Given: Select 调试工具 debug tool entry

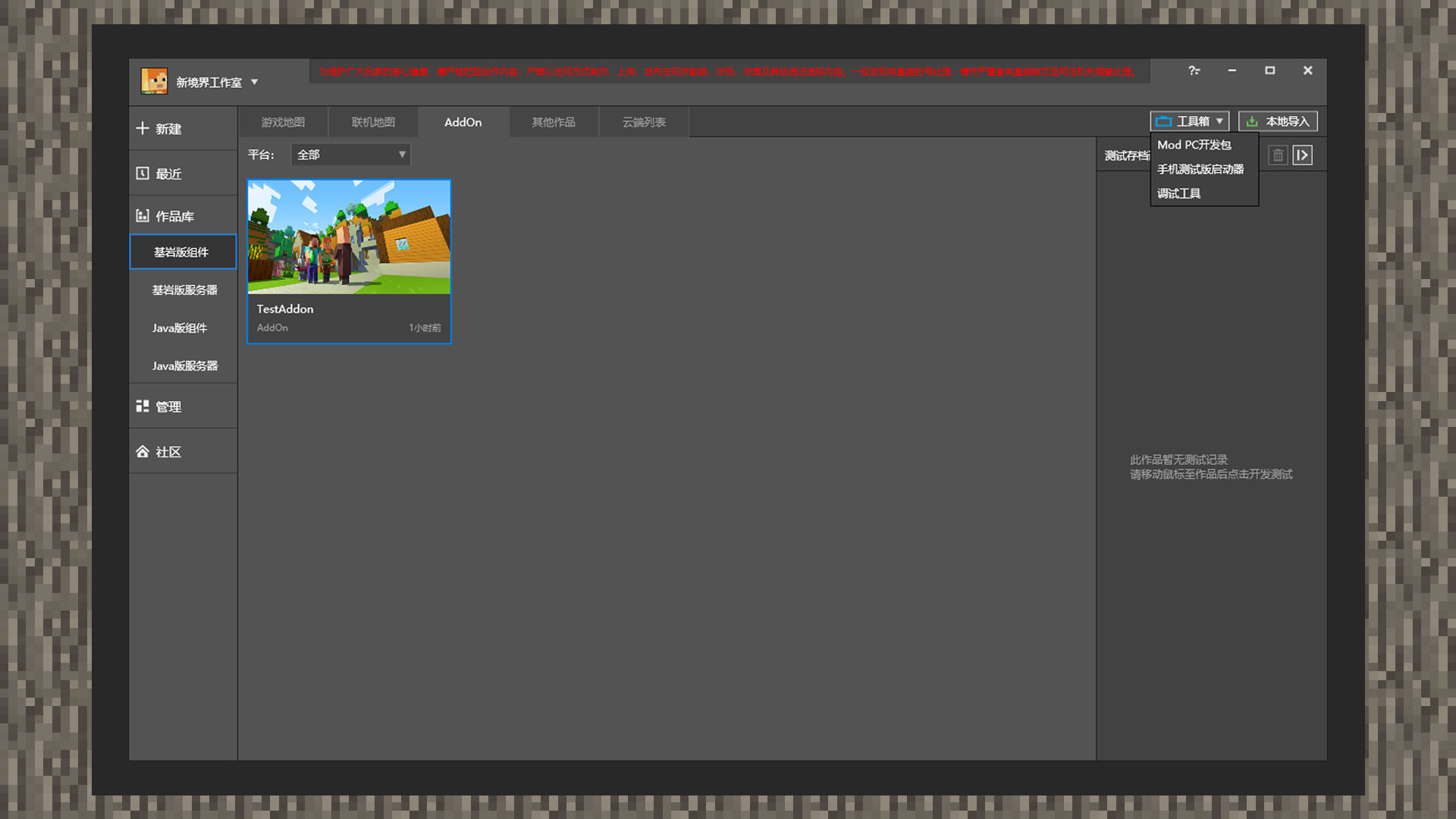Looking at the screenshot, I should (x=1178, y=193).
